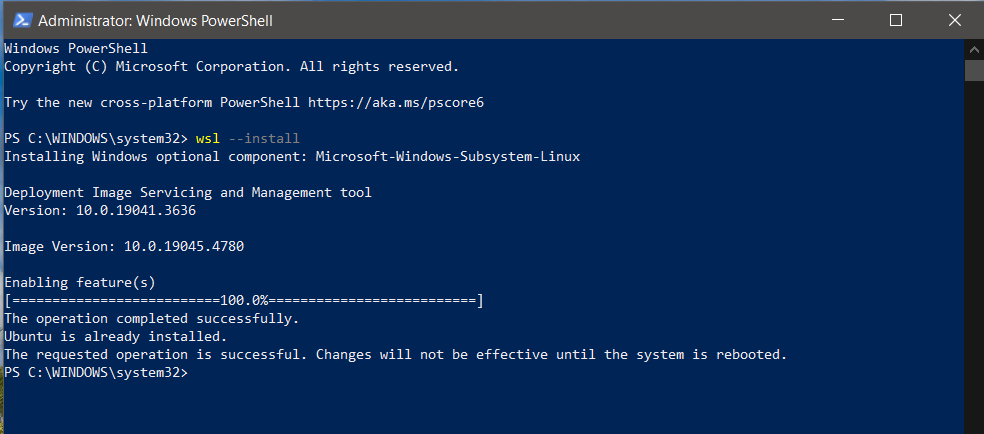
Task: Click the Microsoft-Windows-Subsystem-Linux component name
Action: (x=447, y=157)
